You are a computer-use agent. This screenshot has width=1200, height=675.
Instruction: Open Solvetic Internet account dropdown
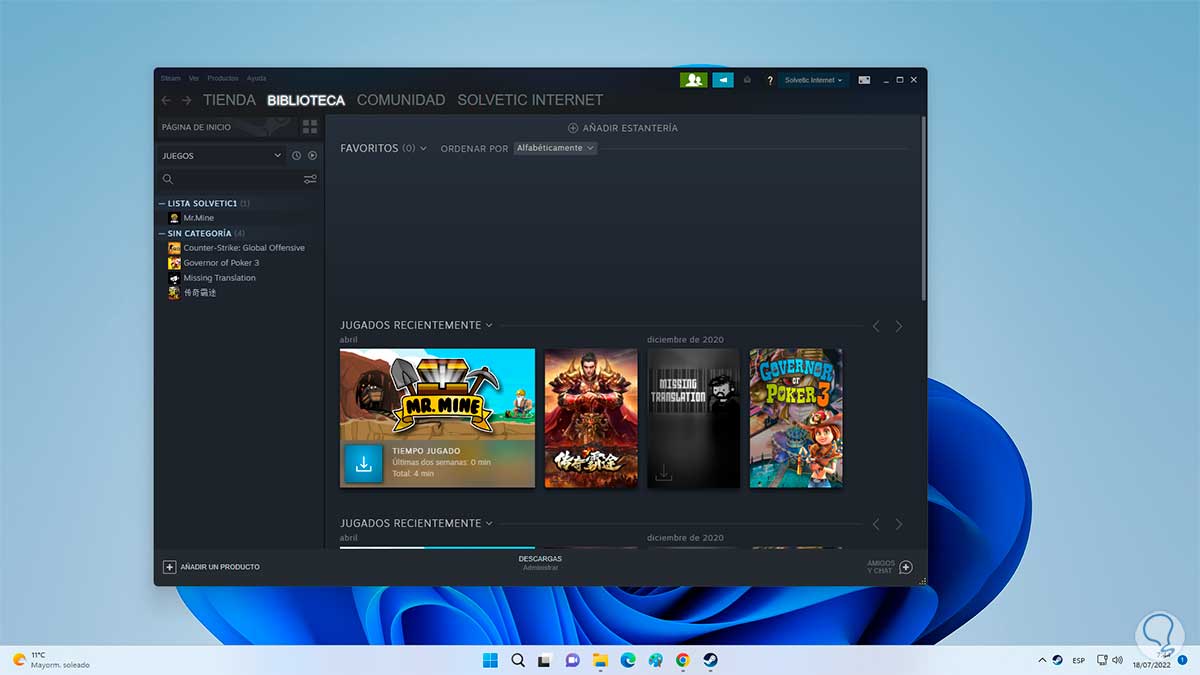(814, 80)
